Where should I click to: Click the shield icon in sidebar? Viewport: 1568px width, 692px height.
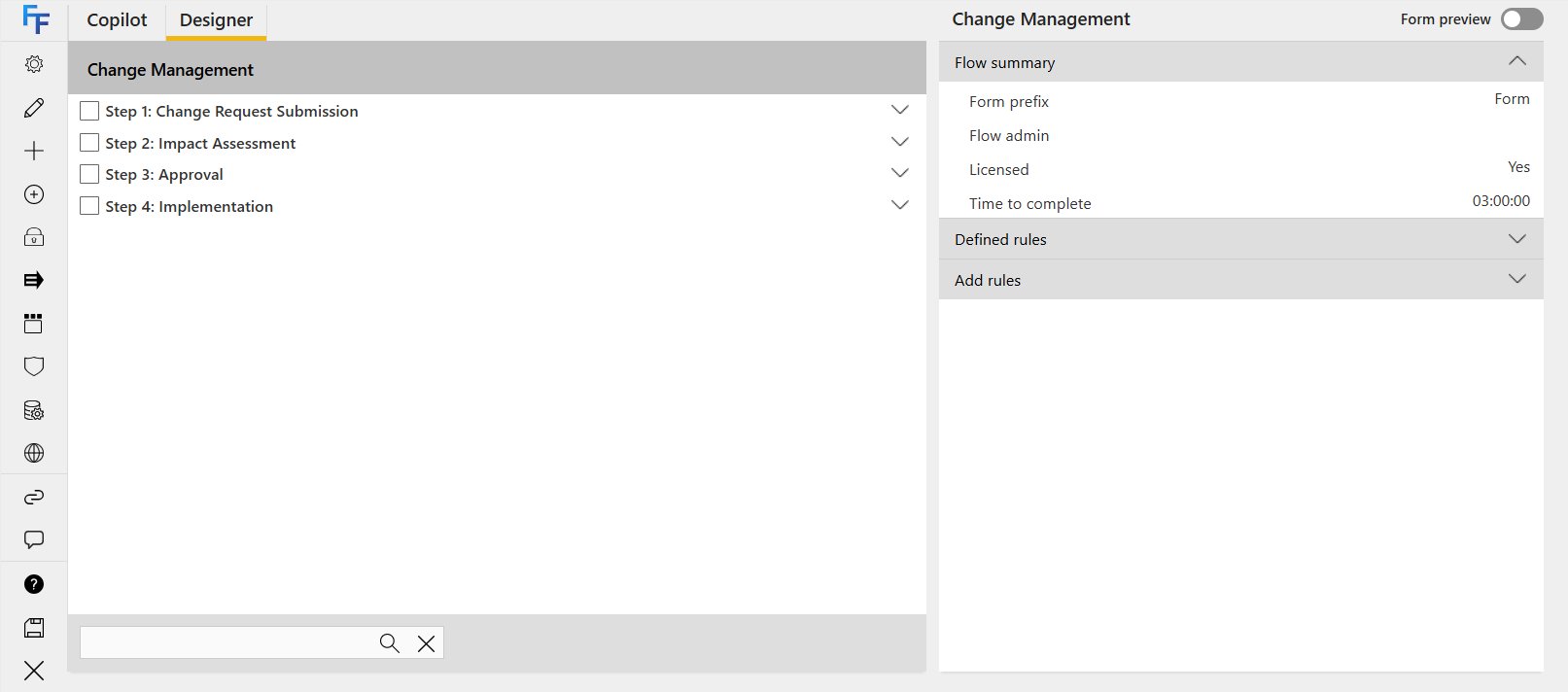click(34, 366)
